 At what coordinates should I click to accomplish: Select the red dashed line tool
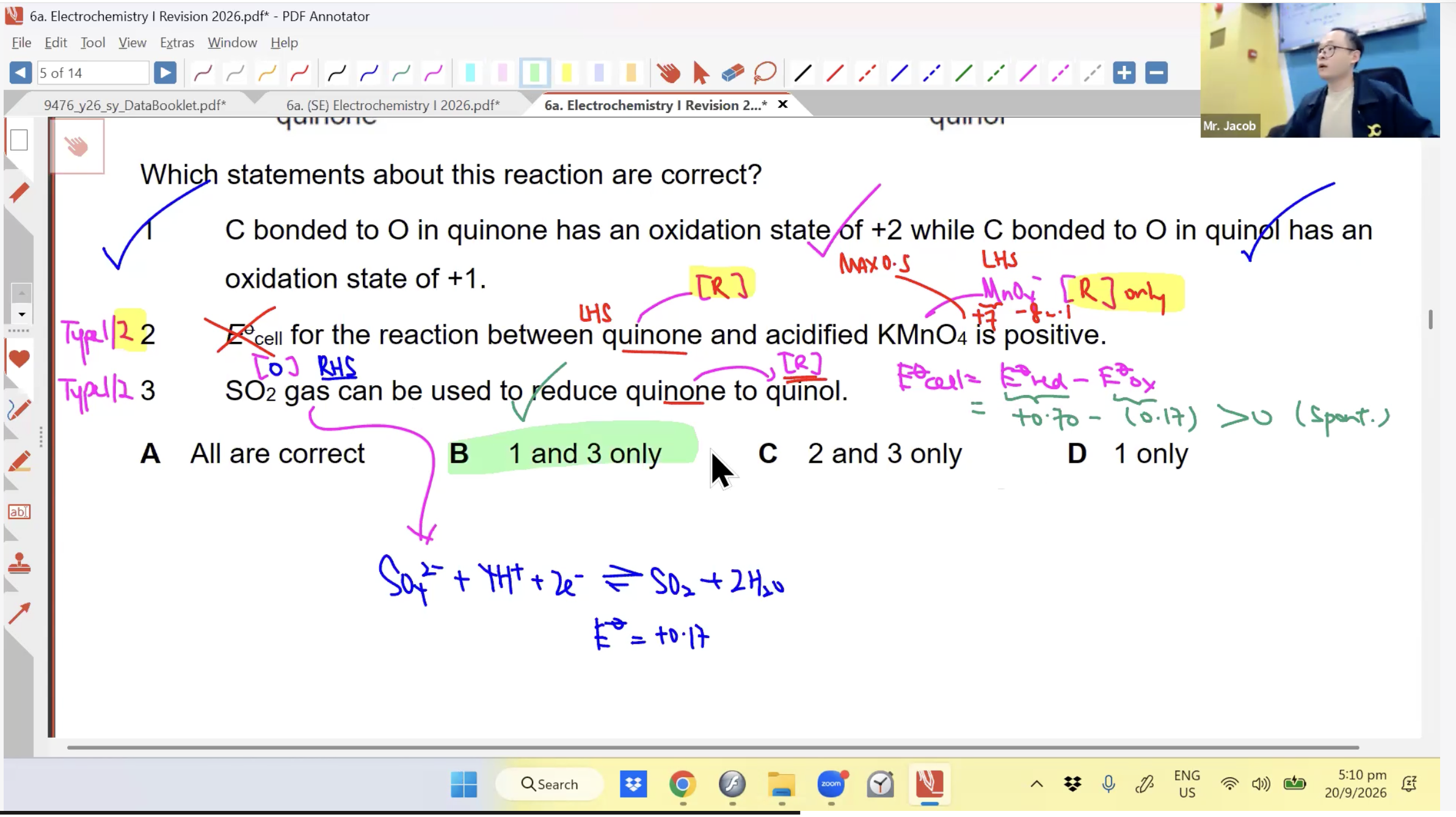pyautogui.click(x=867, y=73)
